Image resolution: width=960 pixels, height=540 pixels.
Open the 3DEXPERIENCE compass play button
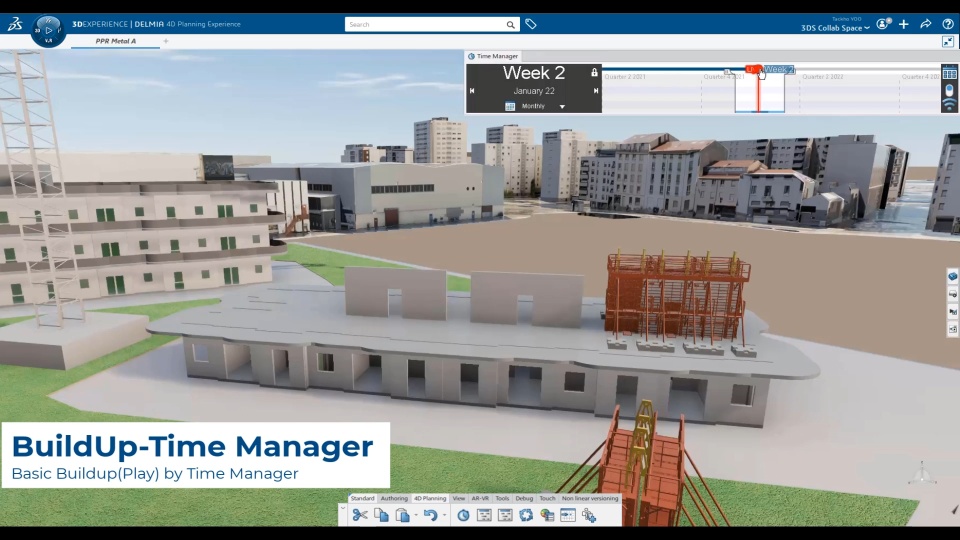tap(48, 30)
